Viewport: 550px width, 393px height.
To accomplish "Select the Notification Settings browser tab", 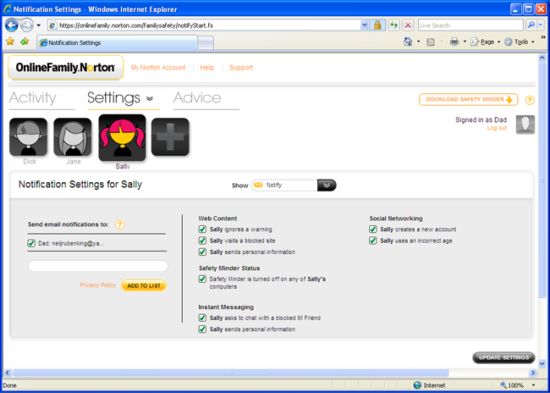I will pos(117,43).
